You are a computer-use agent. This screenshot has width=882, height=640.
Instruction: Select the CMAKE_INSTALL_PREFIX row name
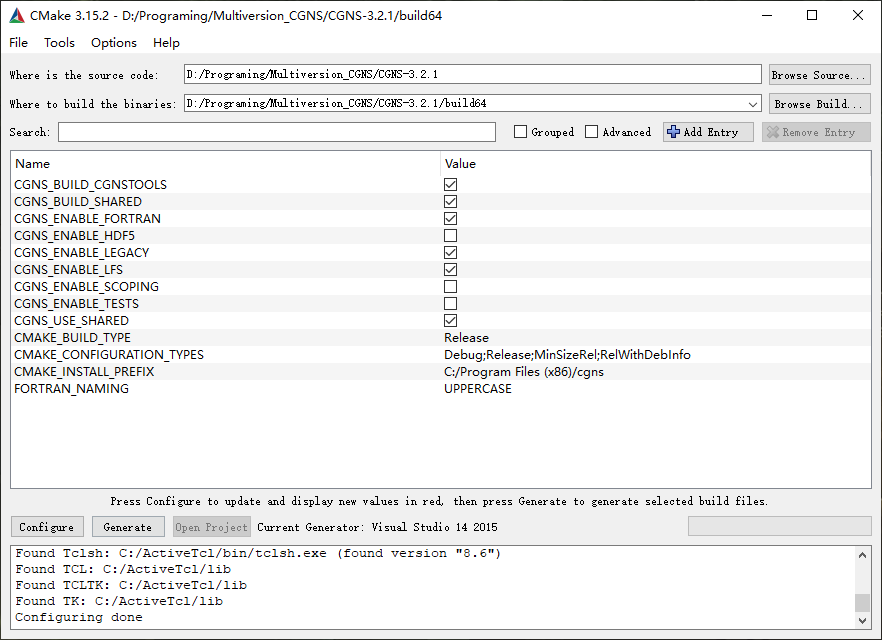[84, 372]
